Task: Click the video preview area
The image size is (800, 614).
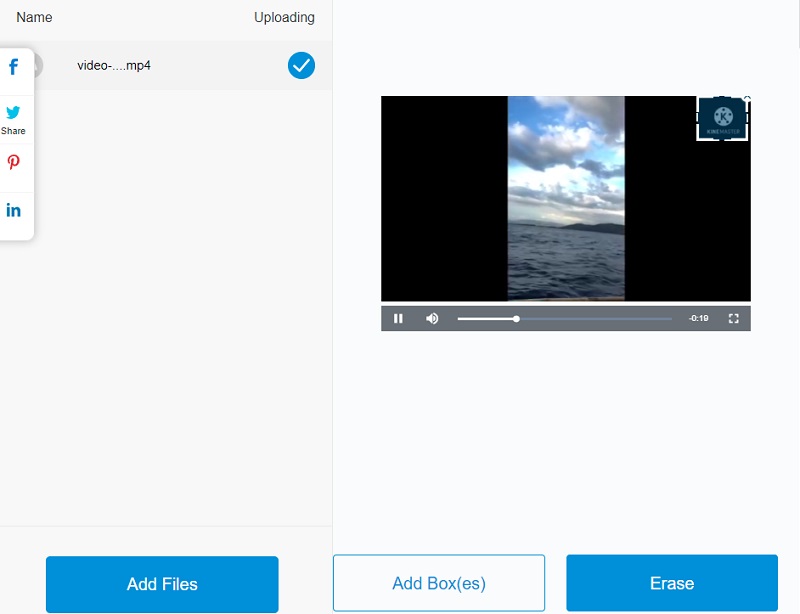Action: click(x=565, y=200)
